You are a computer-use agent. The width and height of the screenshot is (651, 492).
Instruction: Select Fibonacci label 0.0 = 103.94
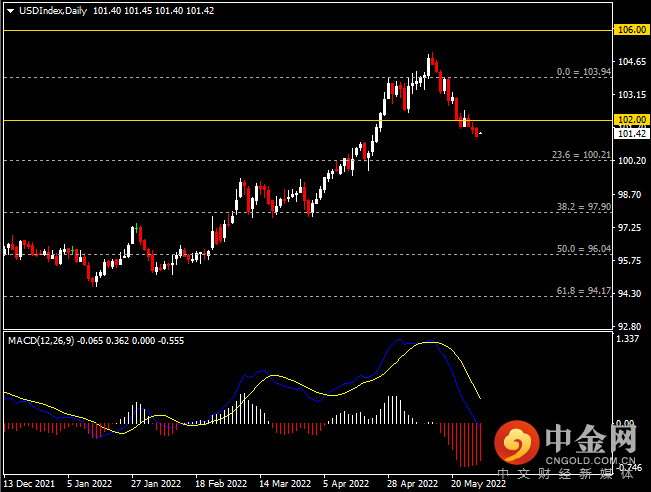tap(584, 72)
